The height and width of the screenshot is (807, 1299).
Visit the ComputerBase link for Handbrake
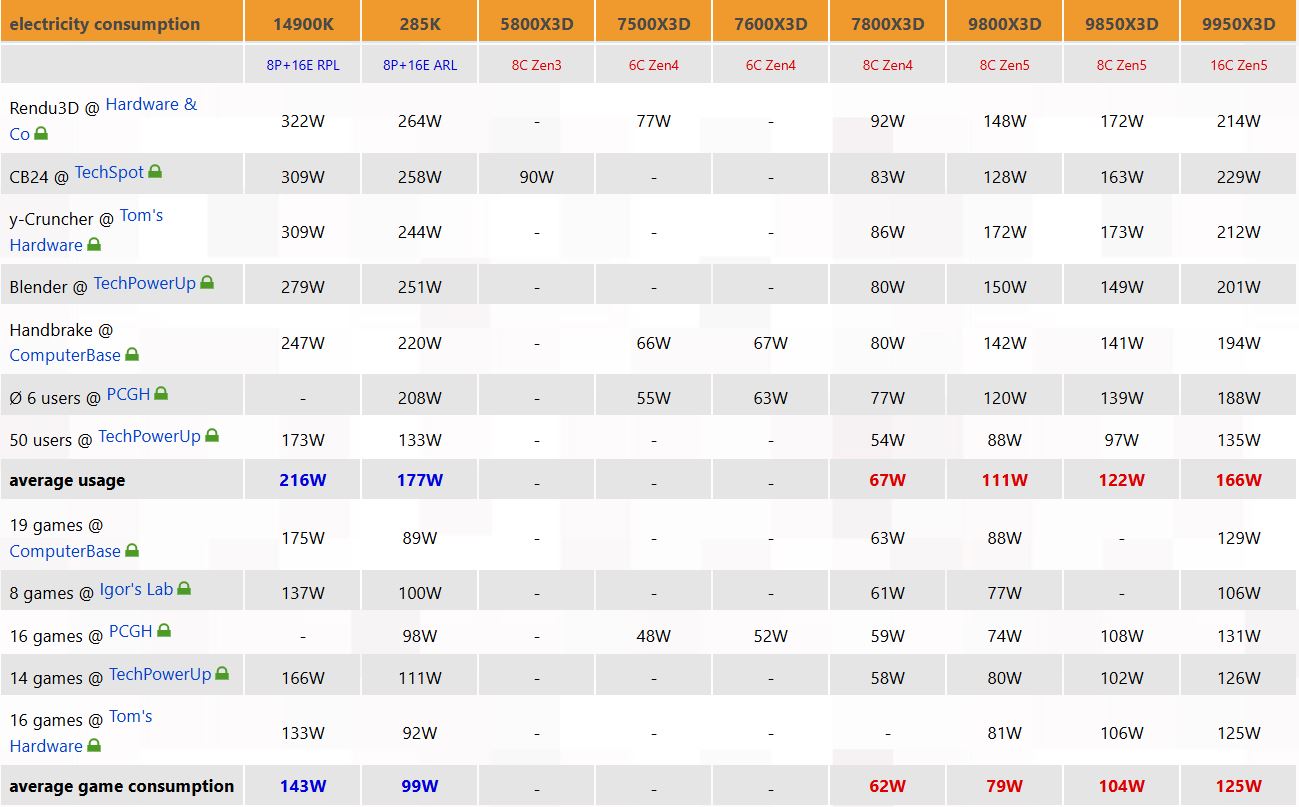tap(65, 355)
